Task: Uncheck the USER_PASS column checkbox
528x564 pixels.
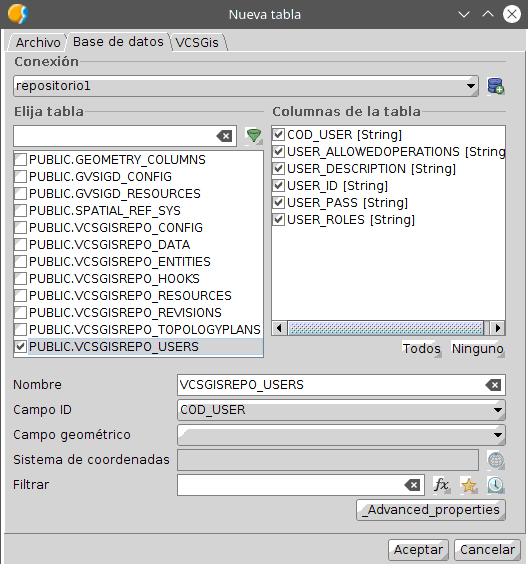Action: (278, 203)
